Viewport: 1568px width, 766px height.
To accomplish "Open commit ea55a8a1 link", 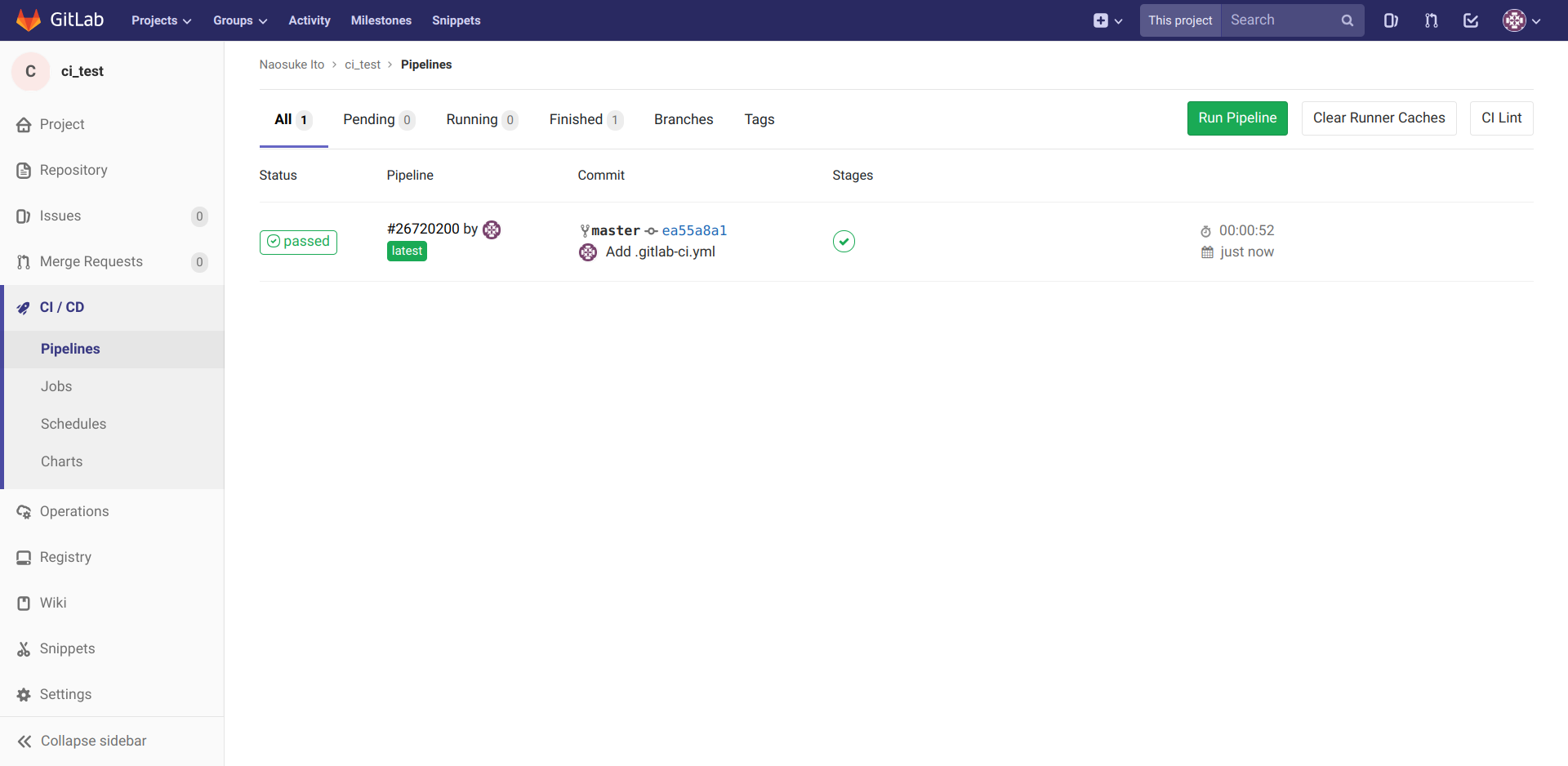I will pyautogui.click(x=694, y=231).
